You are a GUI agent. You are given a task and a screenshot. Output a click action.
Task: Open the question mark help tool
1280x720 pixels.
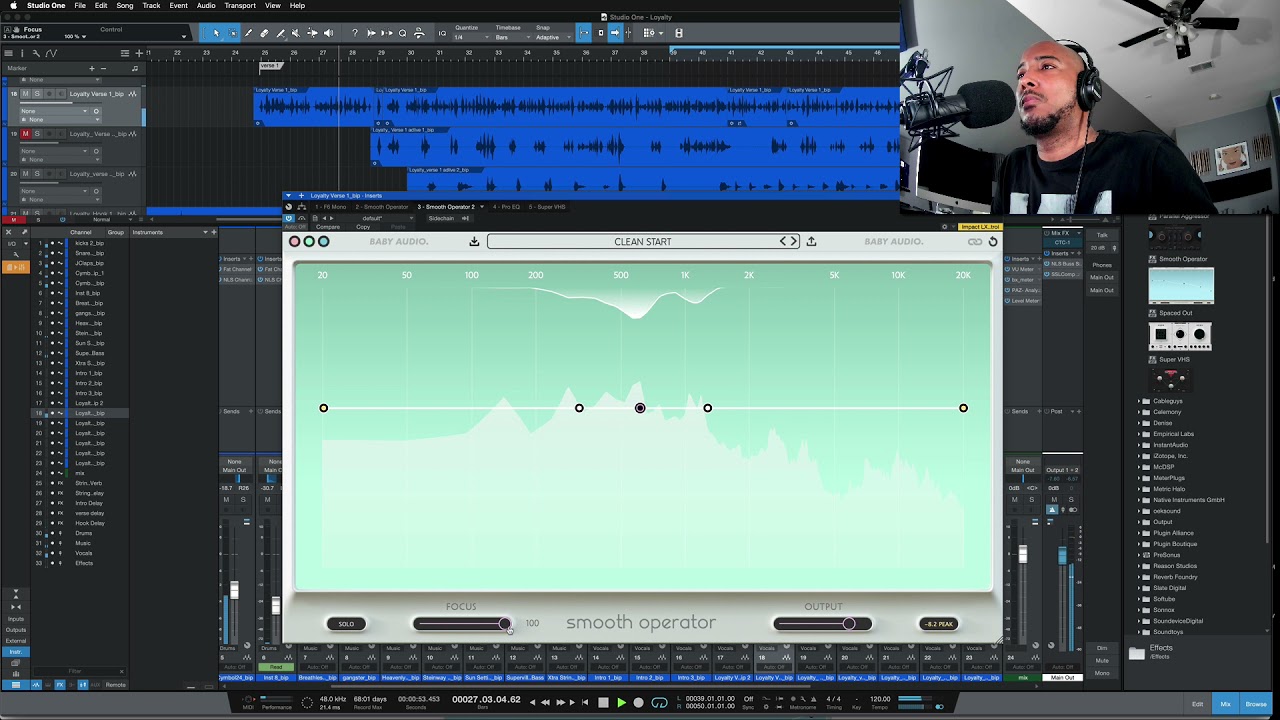coord(354,33)
